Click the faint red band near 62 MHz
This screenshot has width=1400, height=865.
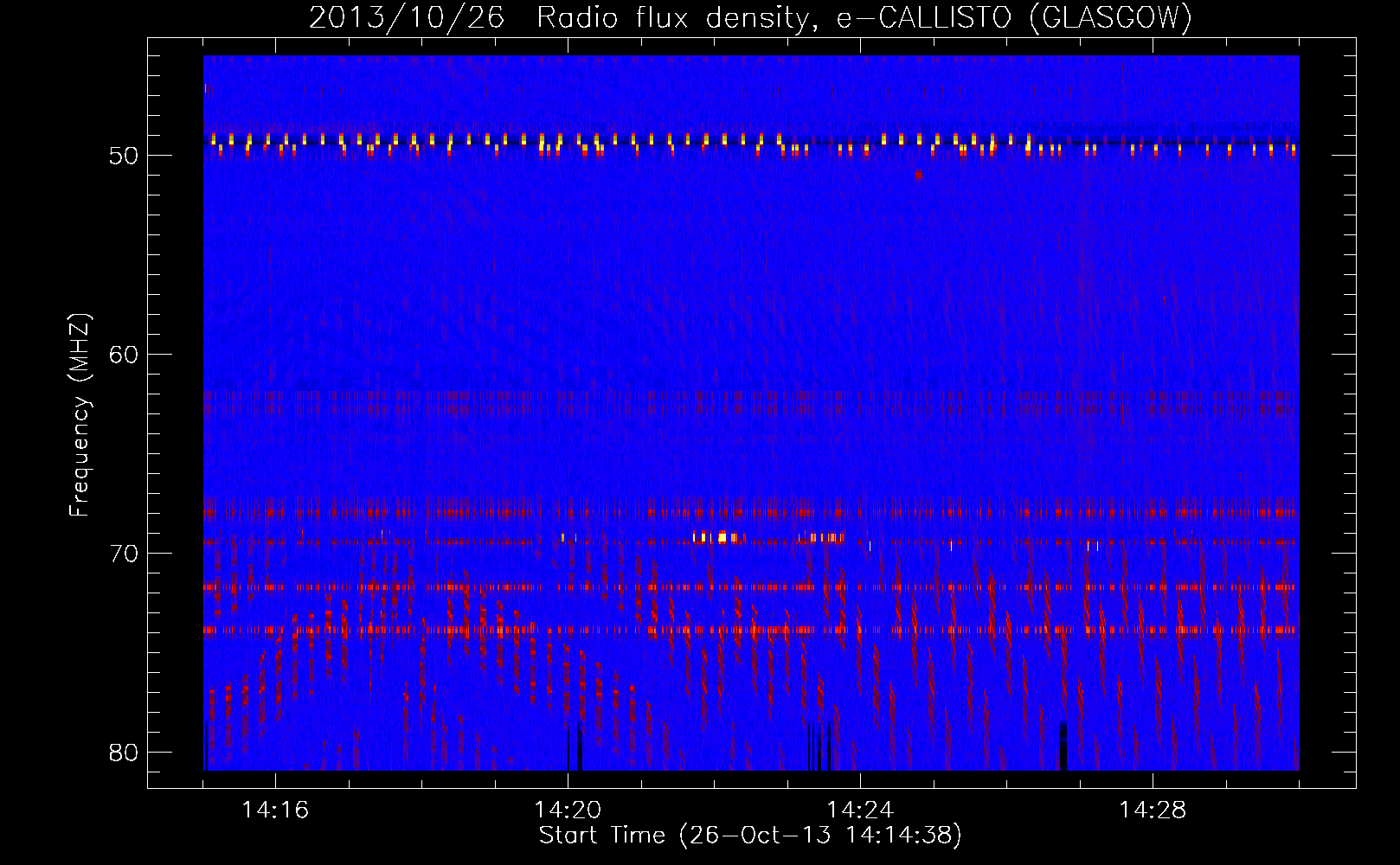[x=749, y=400]
